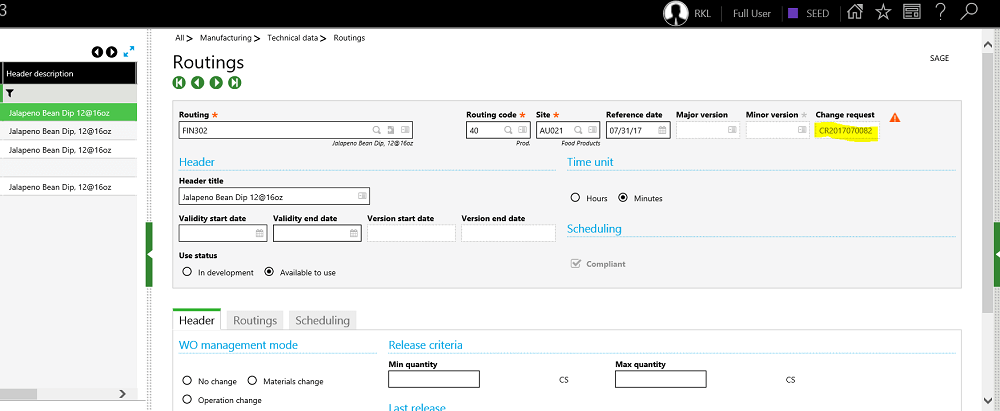Screen dimensions: 1000x411
Task: Click the orange warning triangle icon
Action: tap(894, 118)
